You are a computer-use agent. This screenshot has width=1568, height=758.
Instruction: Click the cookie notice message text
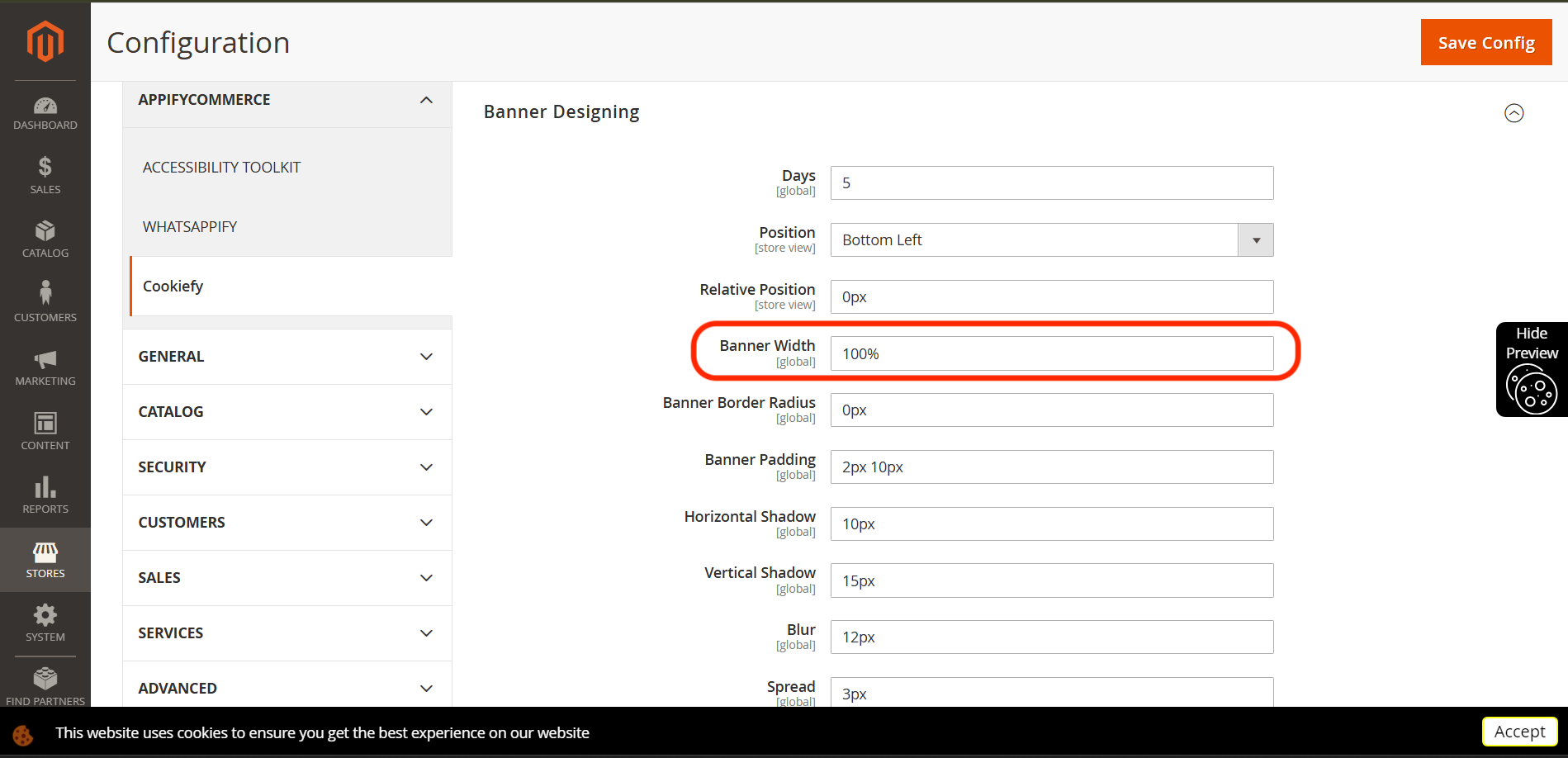pyautogui.click(x=322, y=733)
